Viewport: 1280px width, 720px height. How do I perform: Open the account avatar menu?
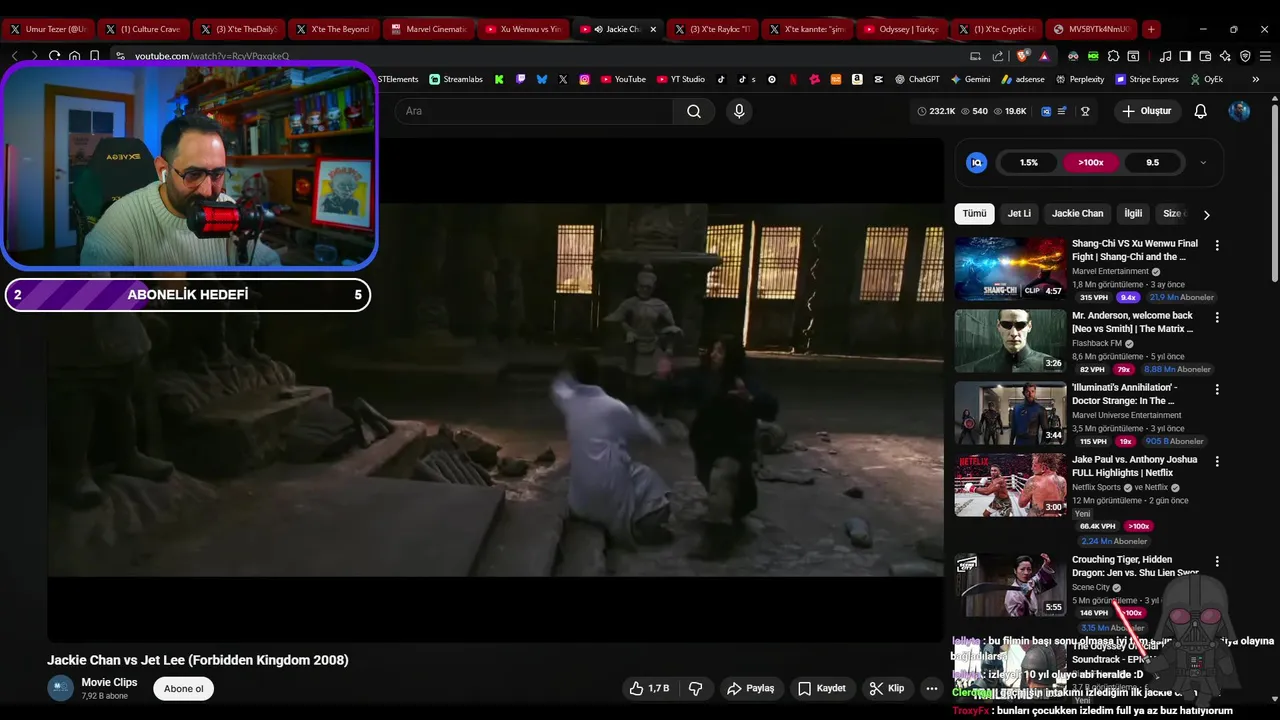pos(1239,111)
